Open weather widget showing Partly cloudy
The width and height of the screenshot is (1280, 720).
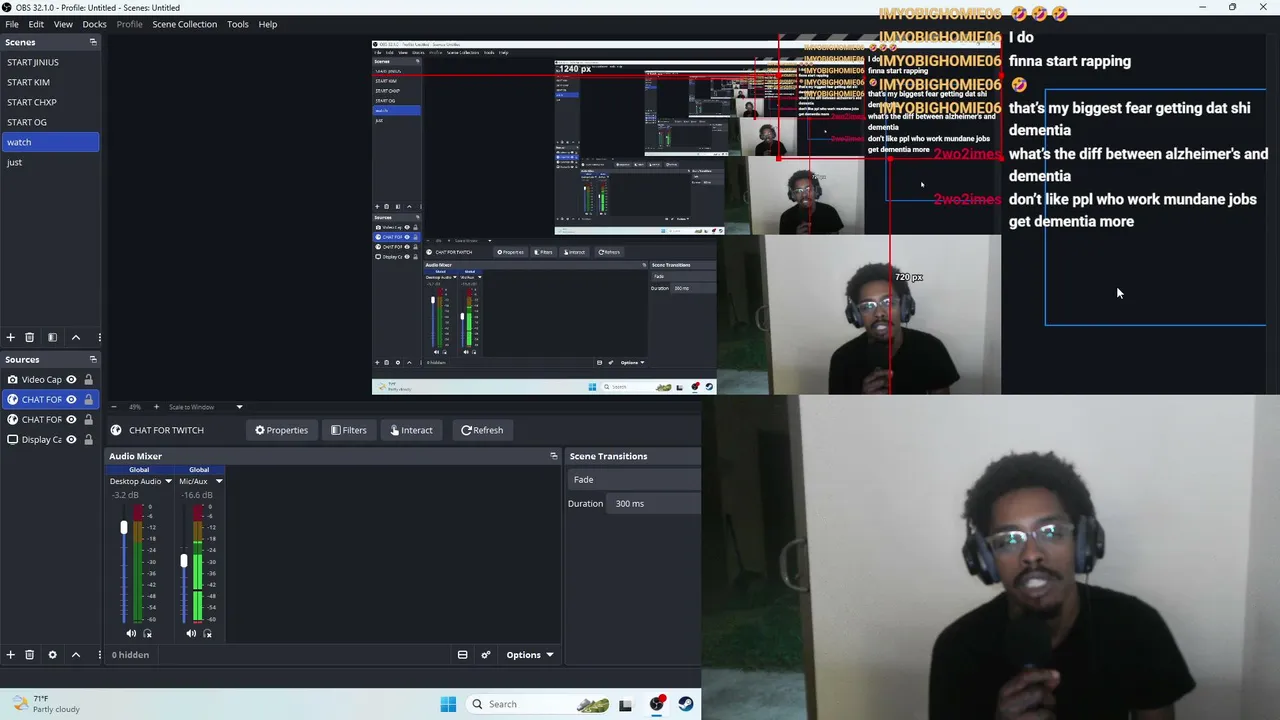coord(45,704)
